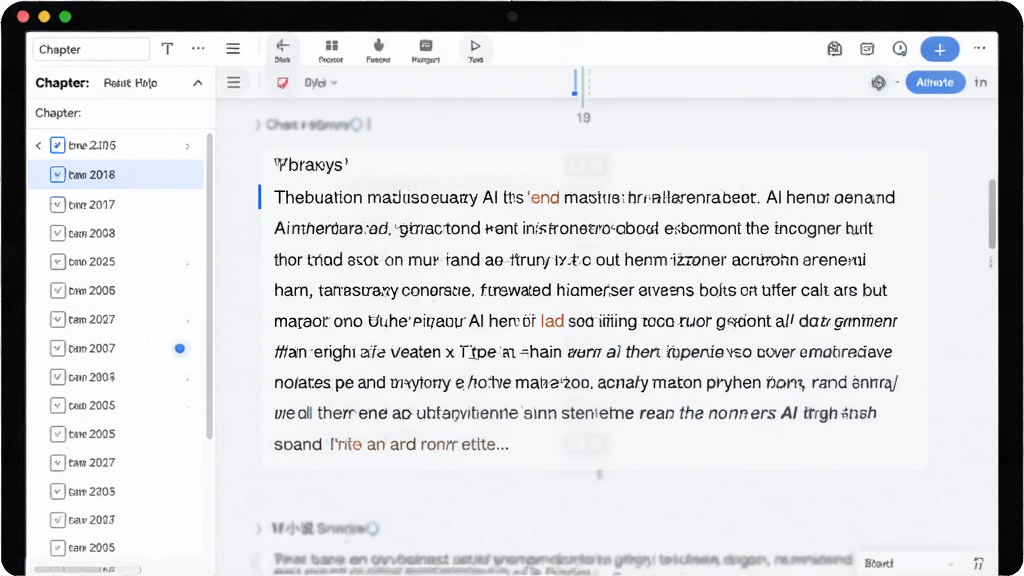Click the first icon left of the plus button
Screen dimensions: 1024x576
835,49
